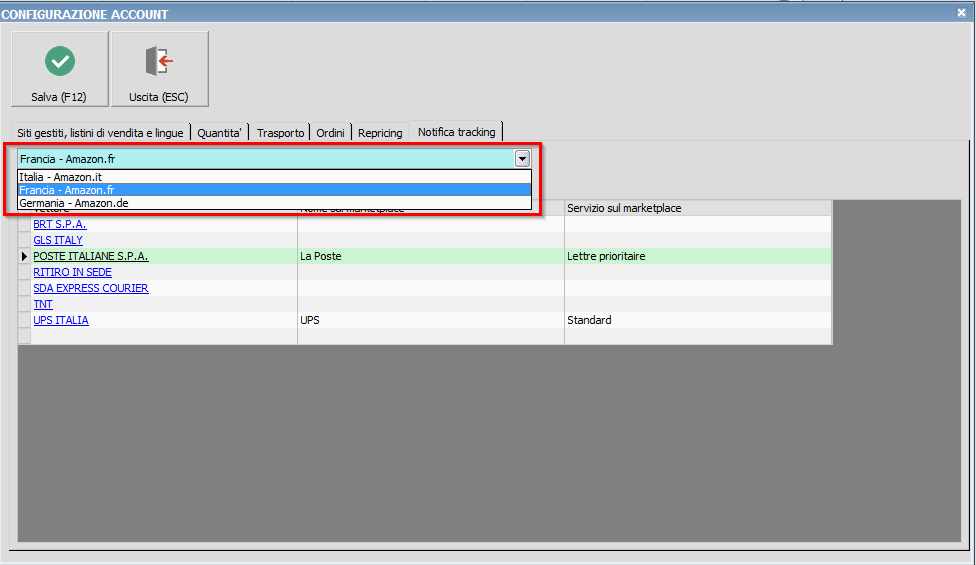Click the Servizio sul marketplace column header

[698, 208]
